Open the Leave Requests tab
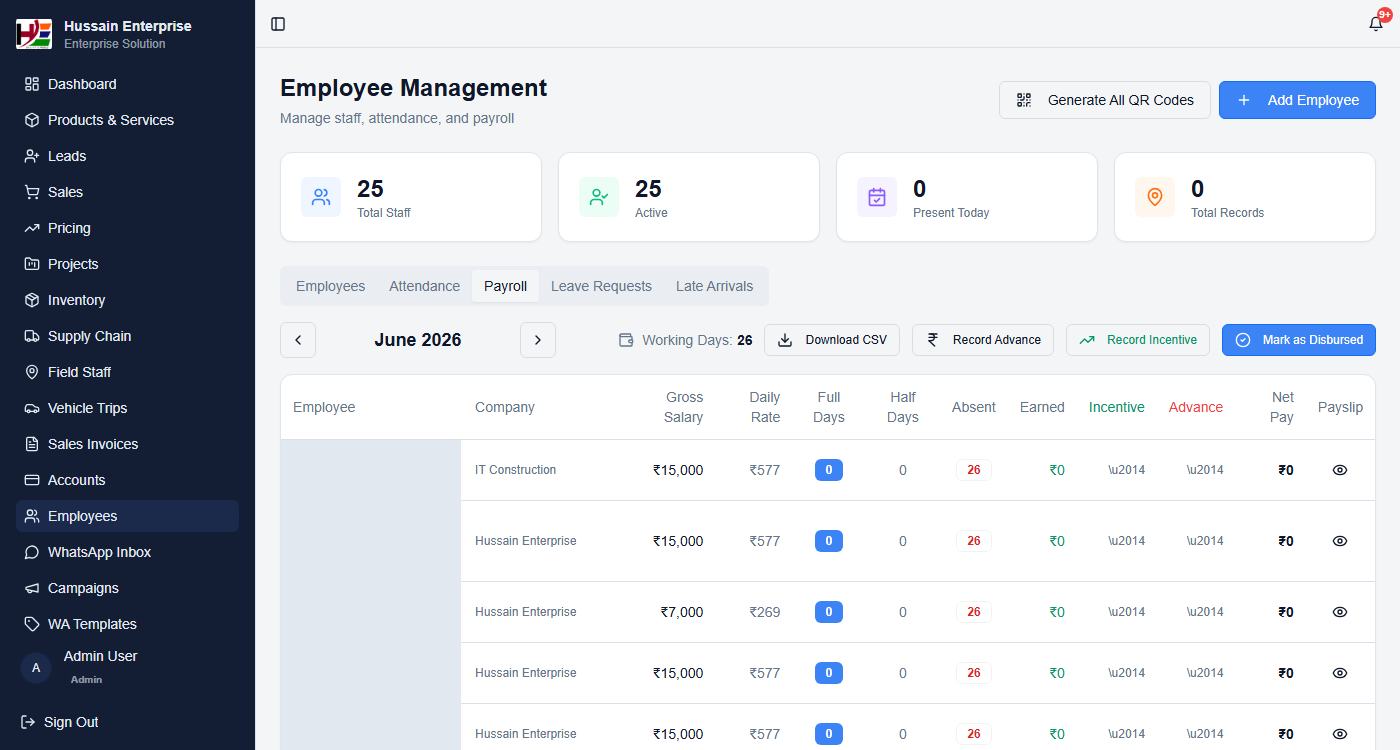This screenshot has height=750, width=1400. point(601,286)
